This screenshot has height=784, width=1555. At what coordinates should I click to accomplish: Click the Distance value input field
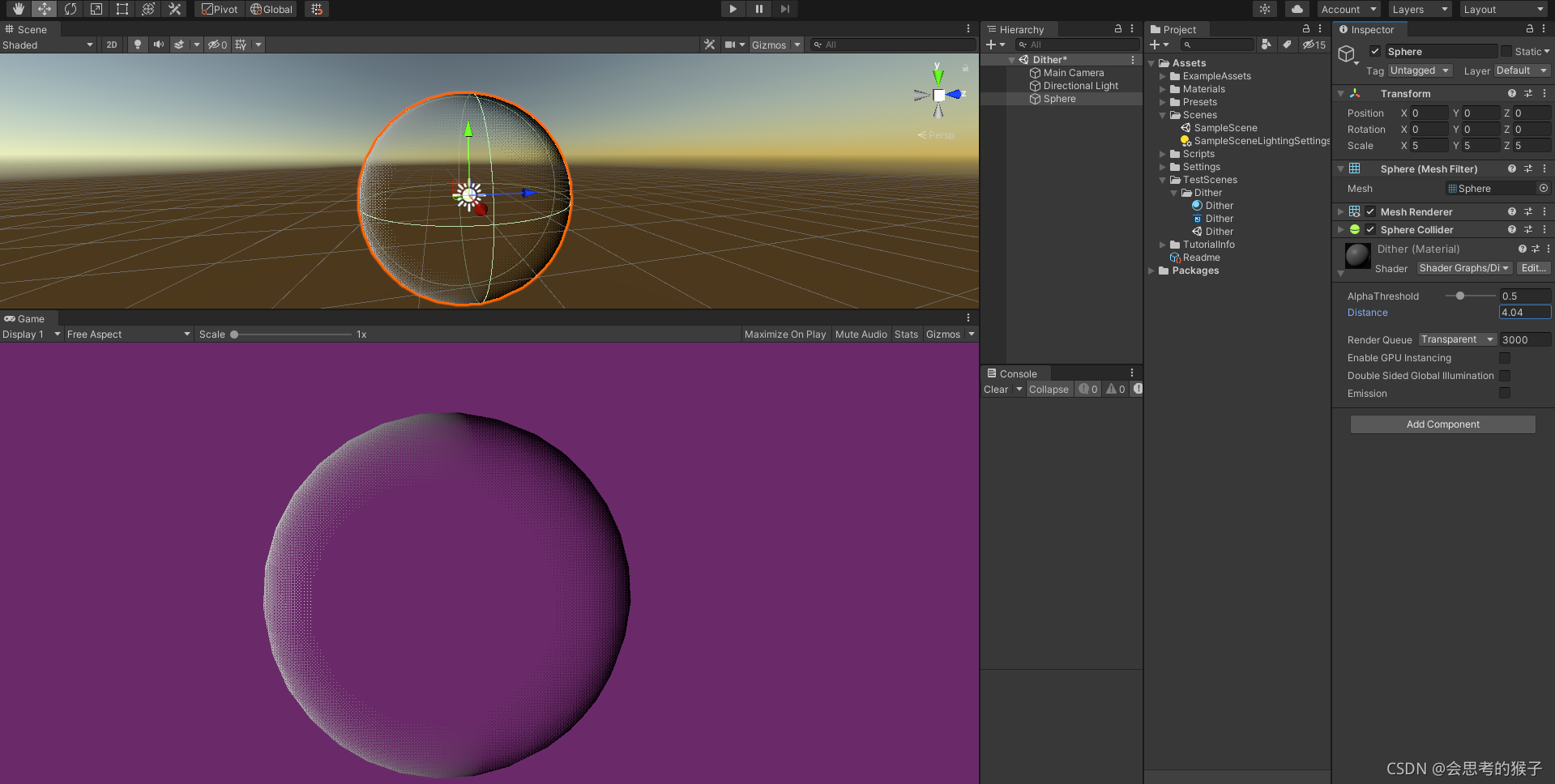click(x=1523, y=312)
